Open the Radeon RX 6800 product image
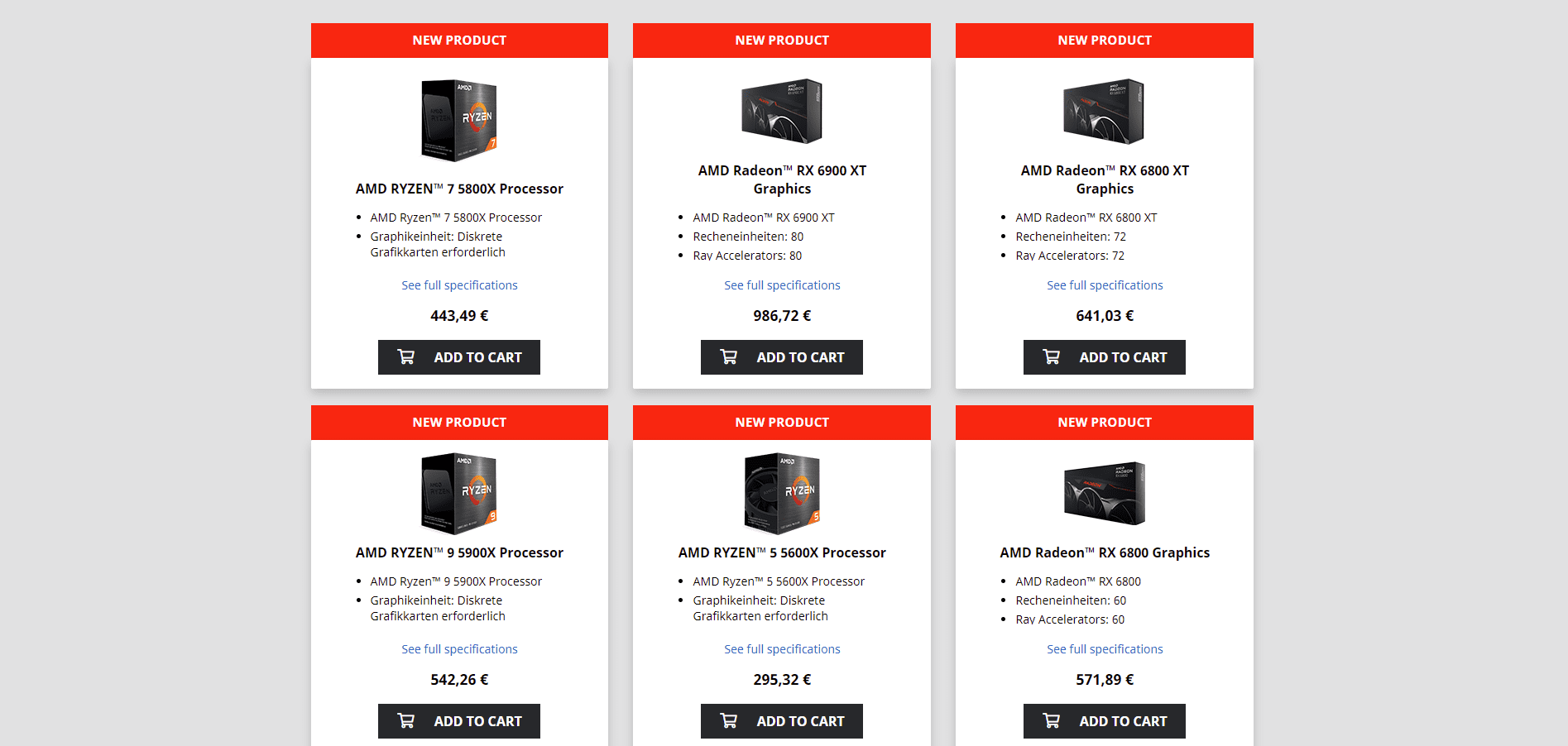1568x746 pixels. [x=1105, y=493]
